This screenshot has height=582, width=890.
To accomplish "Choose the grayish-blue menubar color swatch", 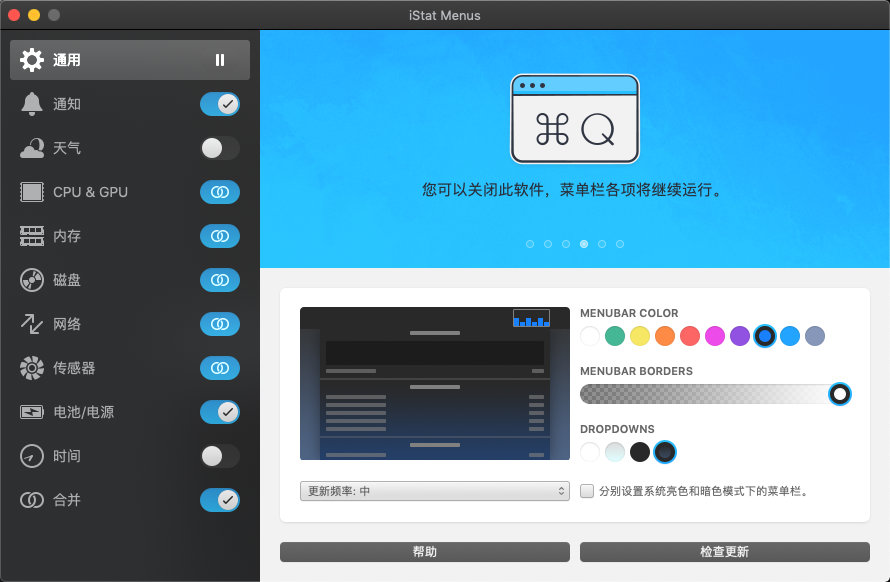I will pos(815,336).
